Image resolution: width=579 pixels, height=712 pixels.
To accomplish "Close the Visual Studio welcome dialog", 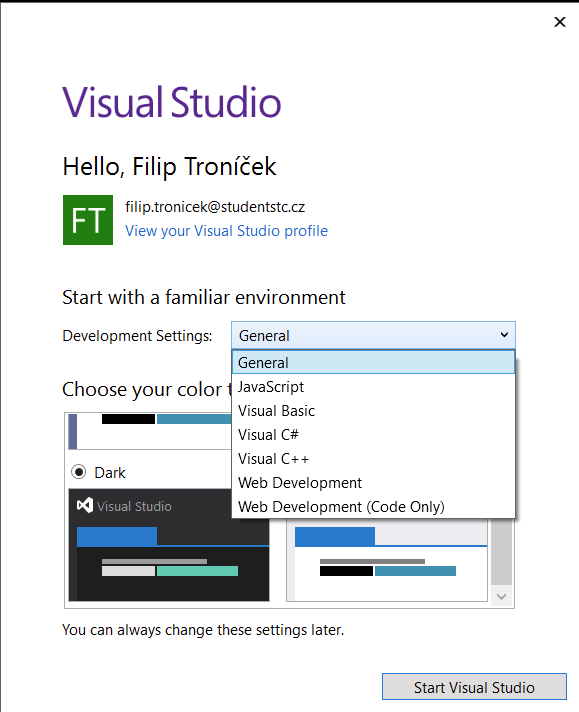I will pyautogui.click(x=559, y=22).
